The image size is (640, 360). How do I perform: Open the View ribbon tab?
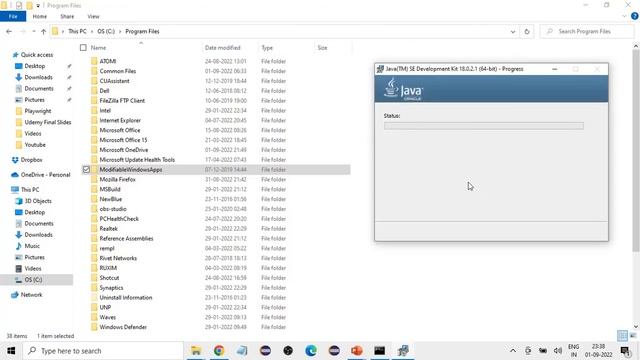[x=93, y=16]
